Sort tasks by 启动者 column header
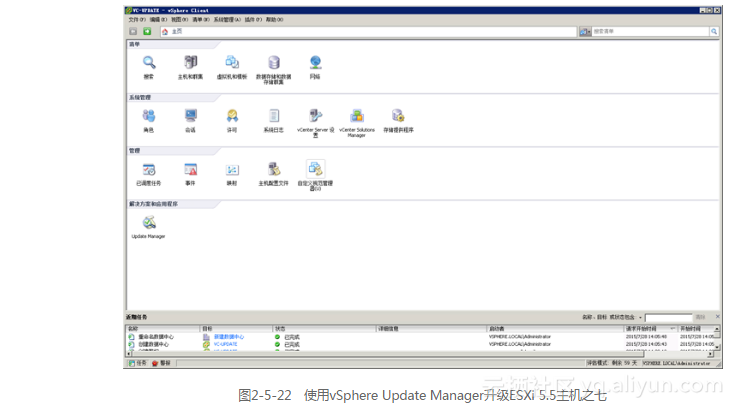The width and height of the screenshot is (734, 409). (x=556, y=329)
